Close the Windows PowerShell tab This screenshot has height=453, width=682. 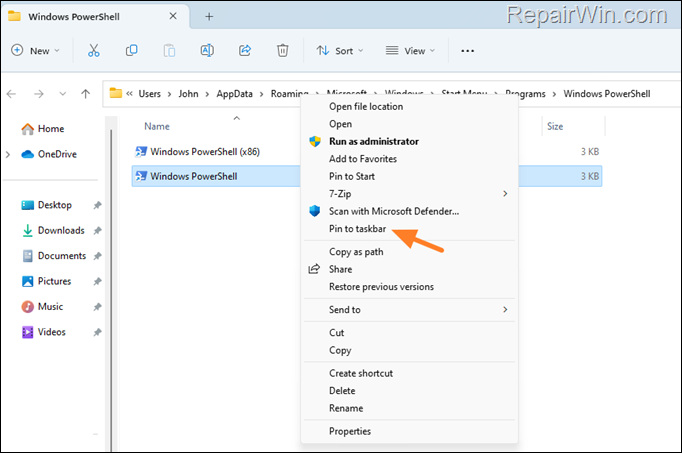[x=173, y=16]
